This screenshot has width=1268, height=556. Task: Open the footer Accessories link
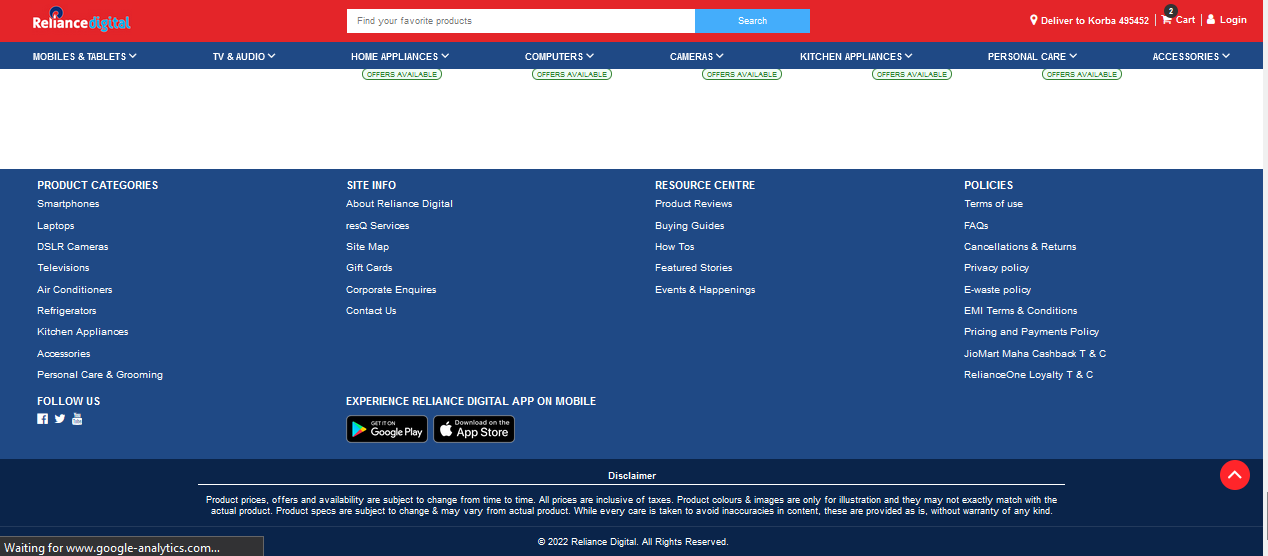64,354
